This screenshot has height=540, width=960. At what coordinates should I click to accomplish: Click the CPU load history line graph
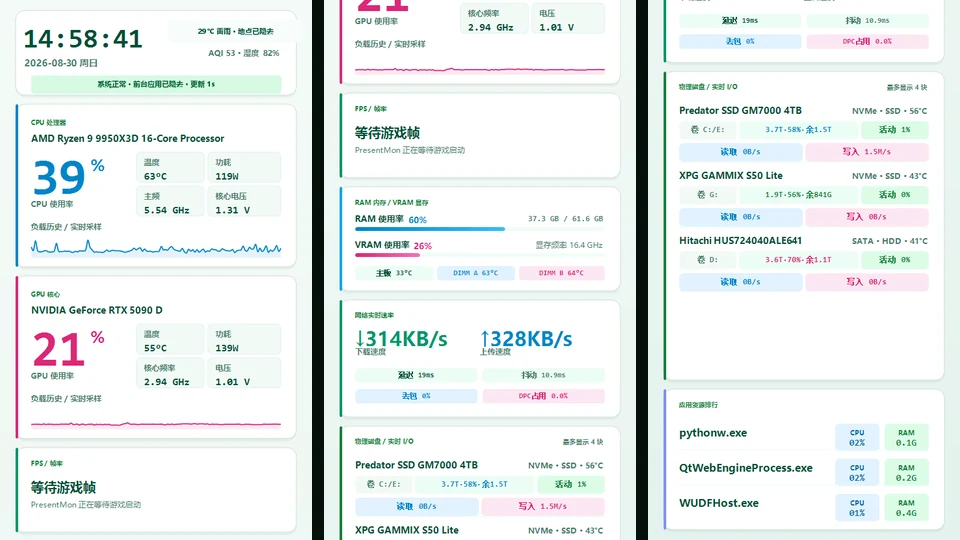tap(156, 247)
